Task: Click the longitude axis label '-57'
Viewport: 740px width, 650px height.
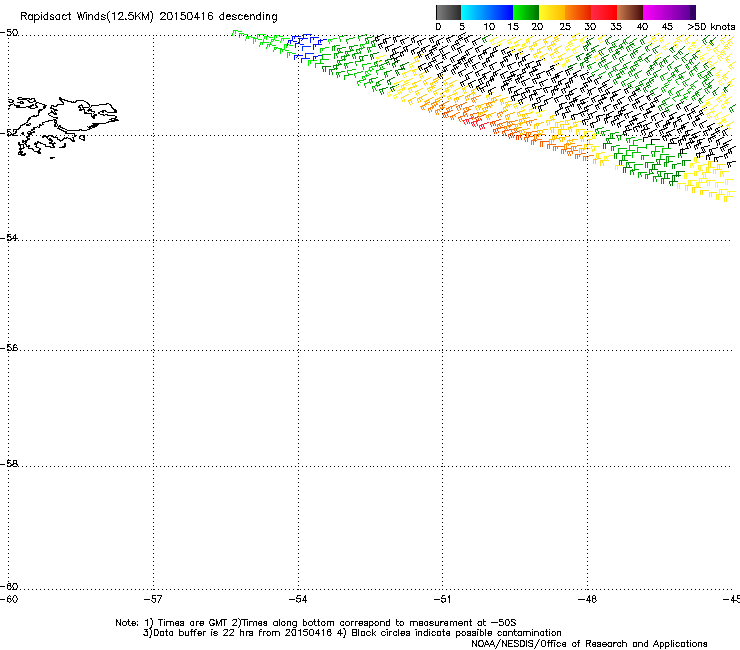Action: pos(153,599)
